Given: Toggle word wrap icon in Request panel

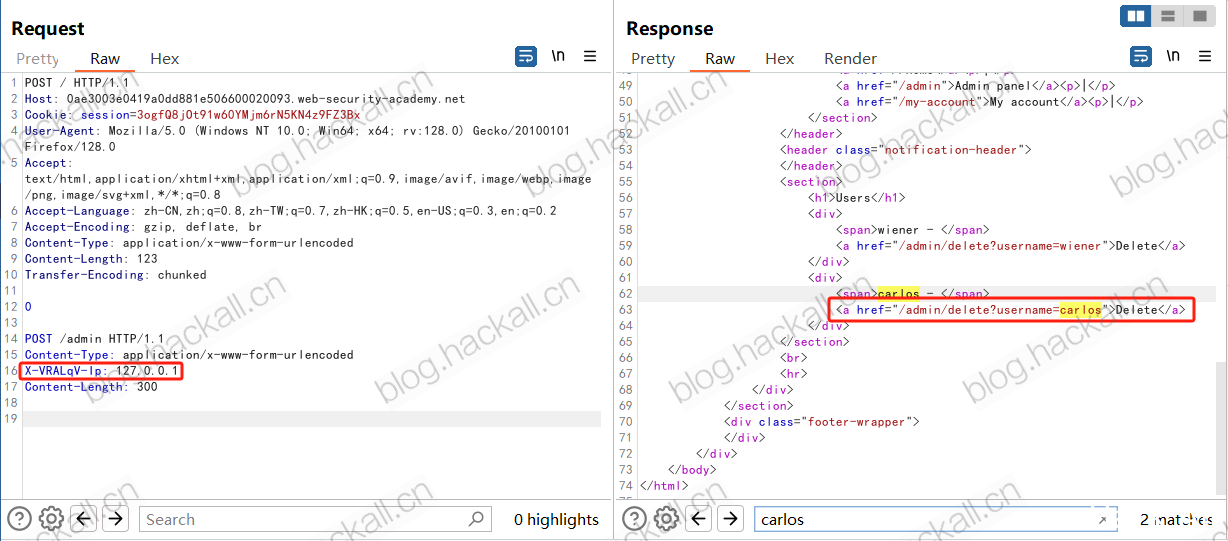Looking at the screenshot, I should coord(526,56).
